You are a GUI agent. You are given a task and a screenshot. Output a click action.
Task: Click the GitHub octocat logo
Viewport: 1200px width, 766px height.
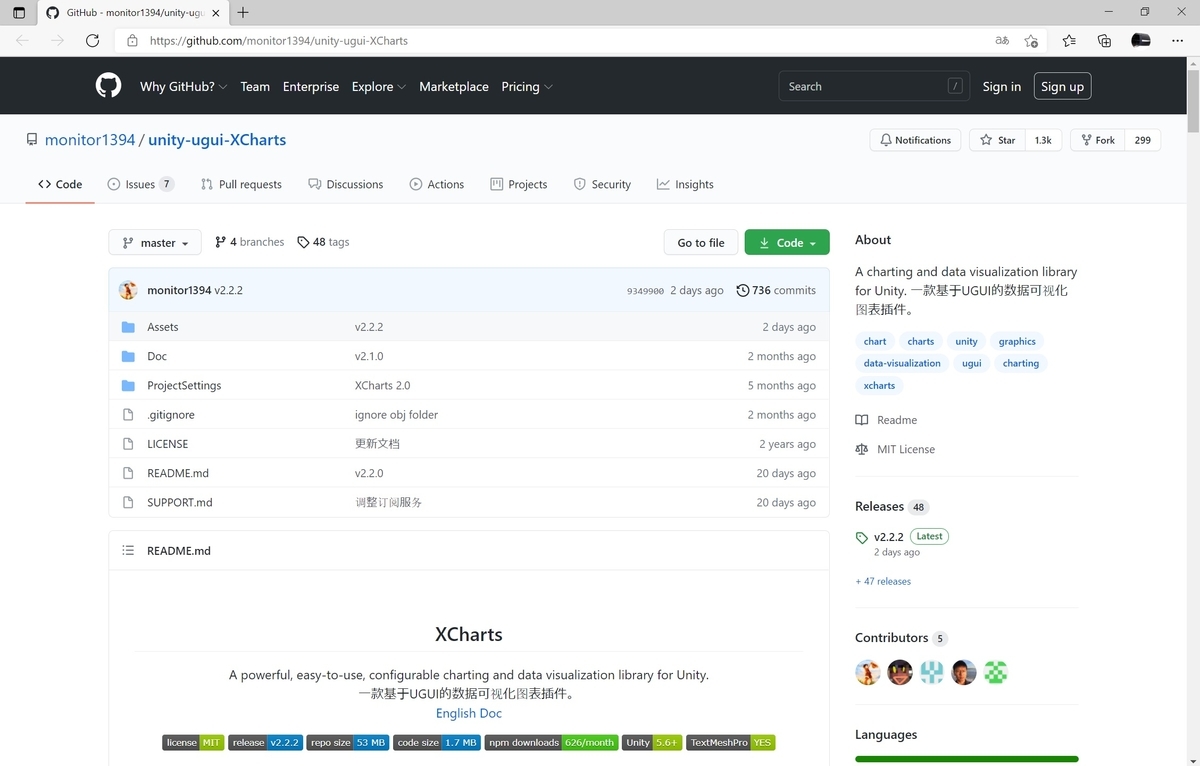pos(108,85)
